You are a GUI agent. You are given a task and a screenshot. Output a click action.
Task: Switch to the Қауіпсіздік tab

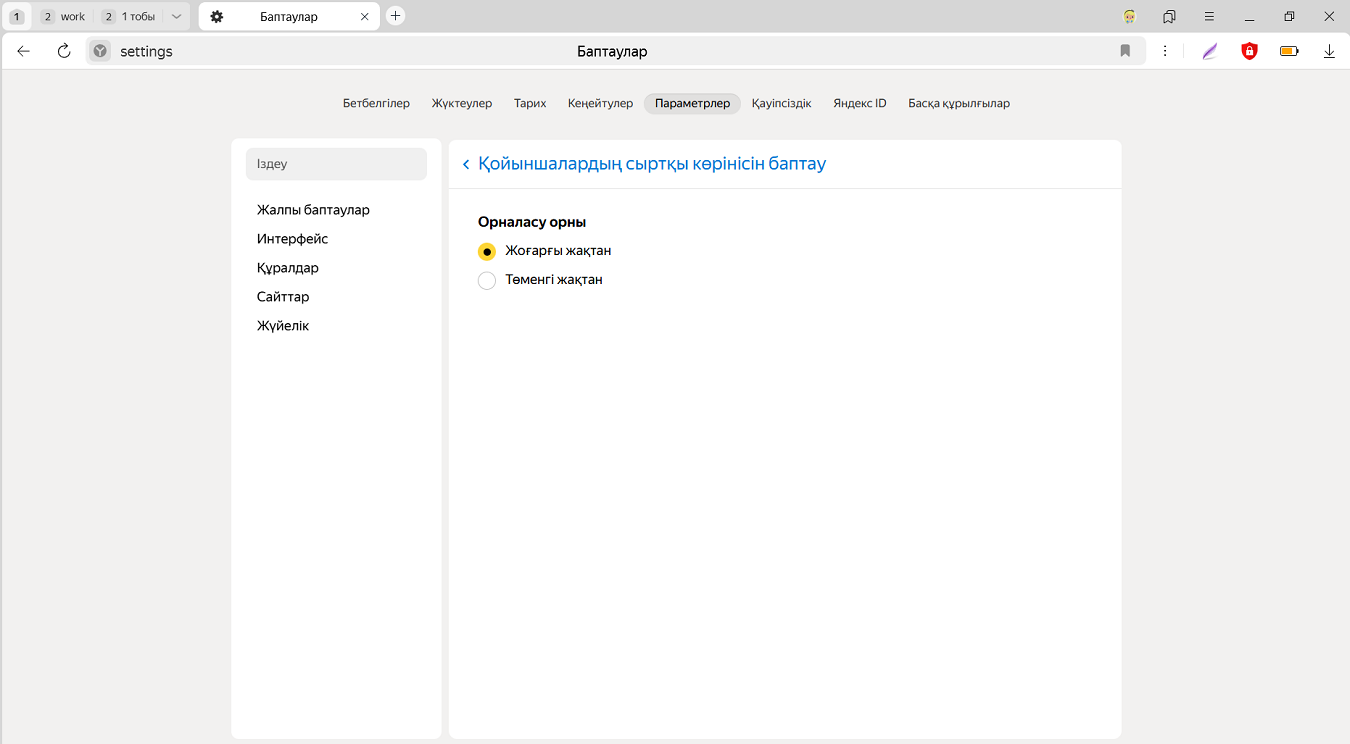coord(781,103)
